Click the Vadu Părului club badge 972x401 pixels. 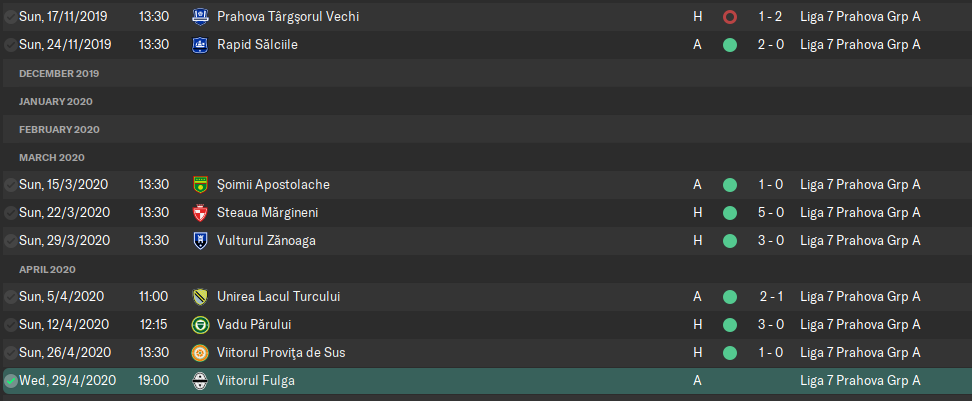coord(200,325)
